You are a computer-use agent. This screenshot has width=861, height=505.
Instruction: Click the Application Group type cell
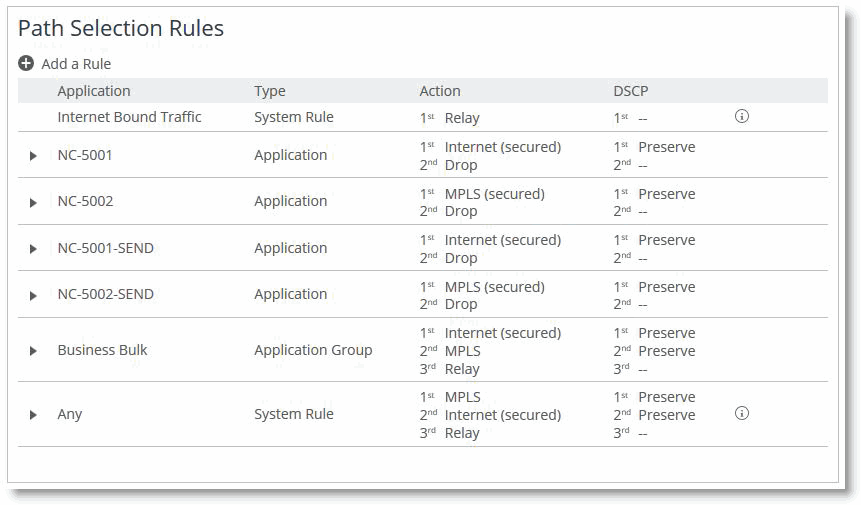(313, 350)
